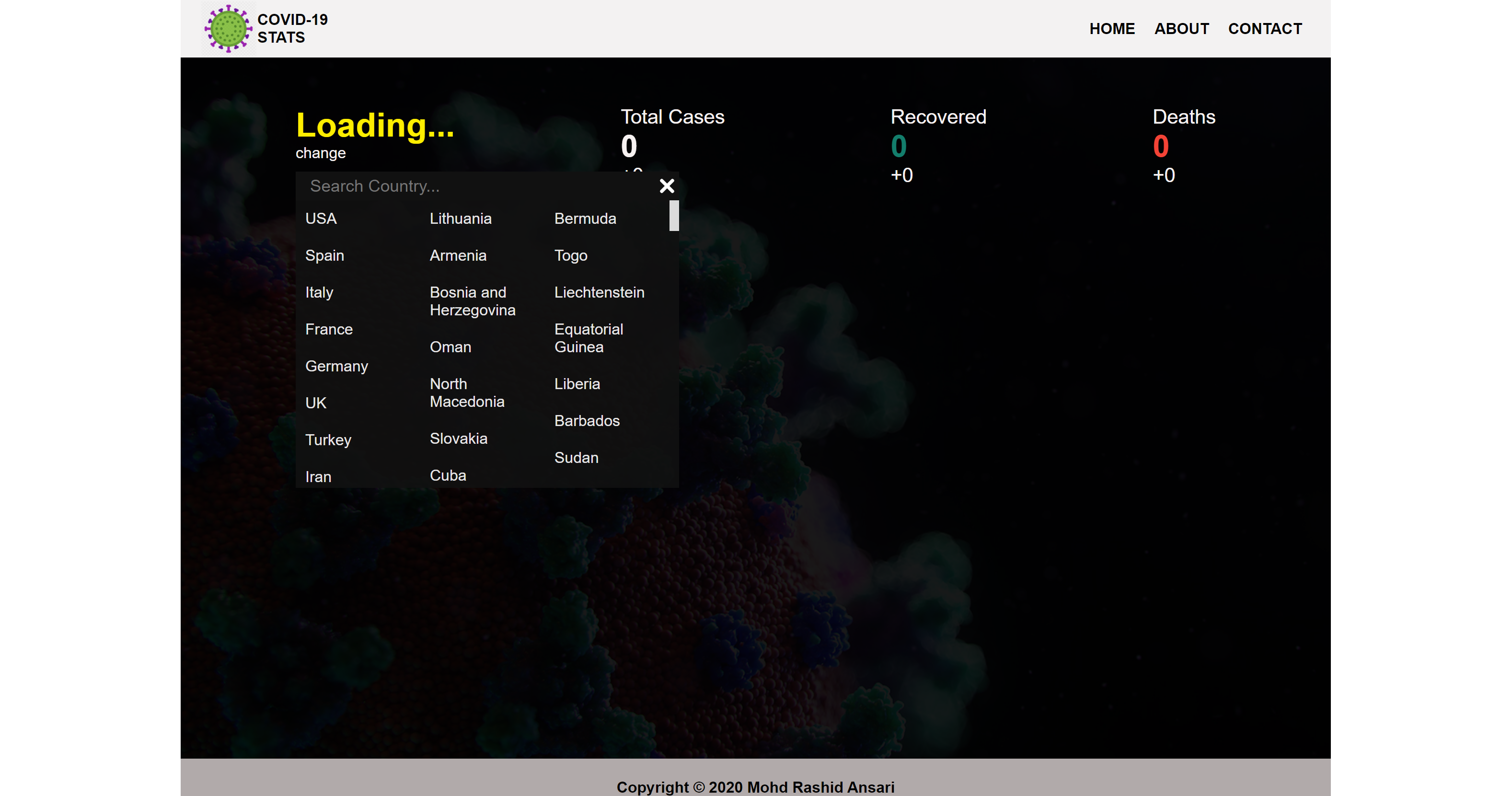Select USA from the country list
Viewport: 1512px width, 796px height.
click(321, 219)
